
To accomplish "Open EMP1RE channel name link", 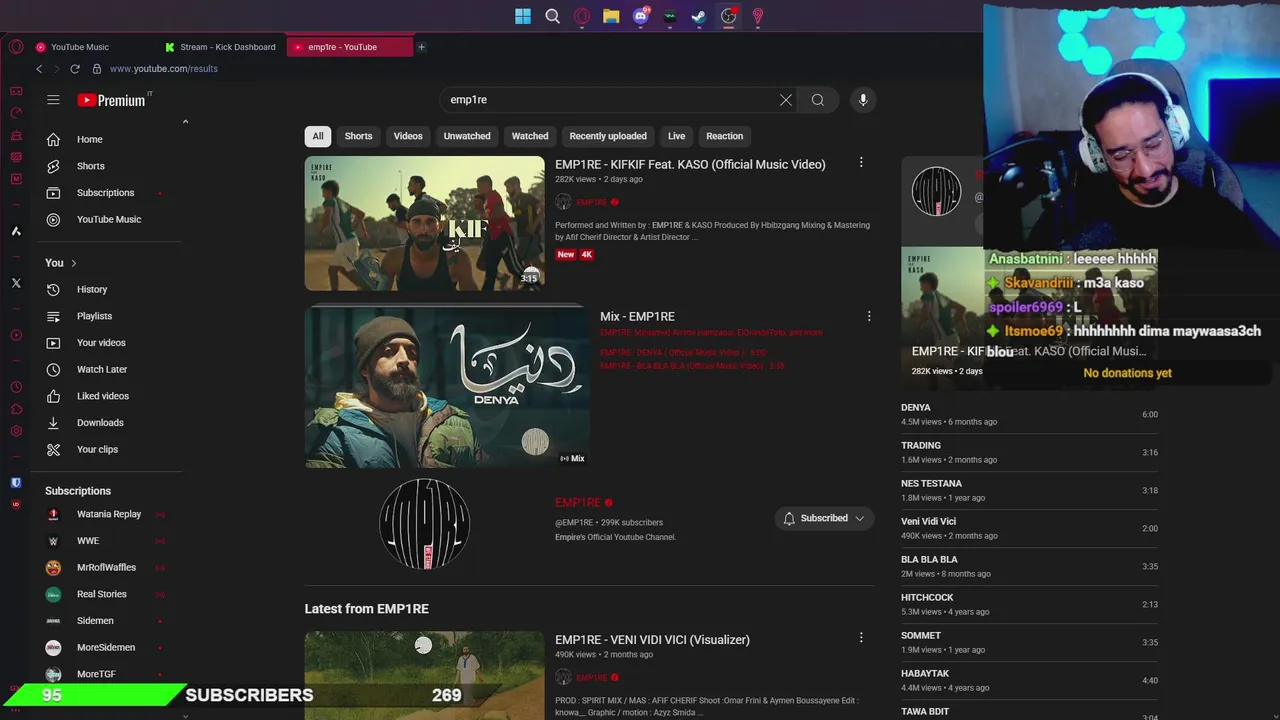I will coord(578,503).
